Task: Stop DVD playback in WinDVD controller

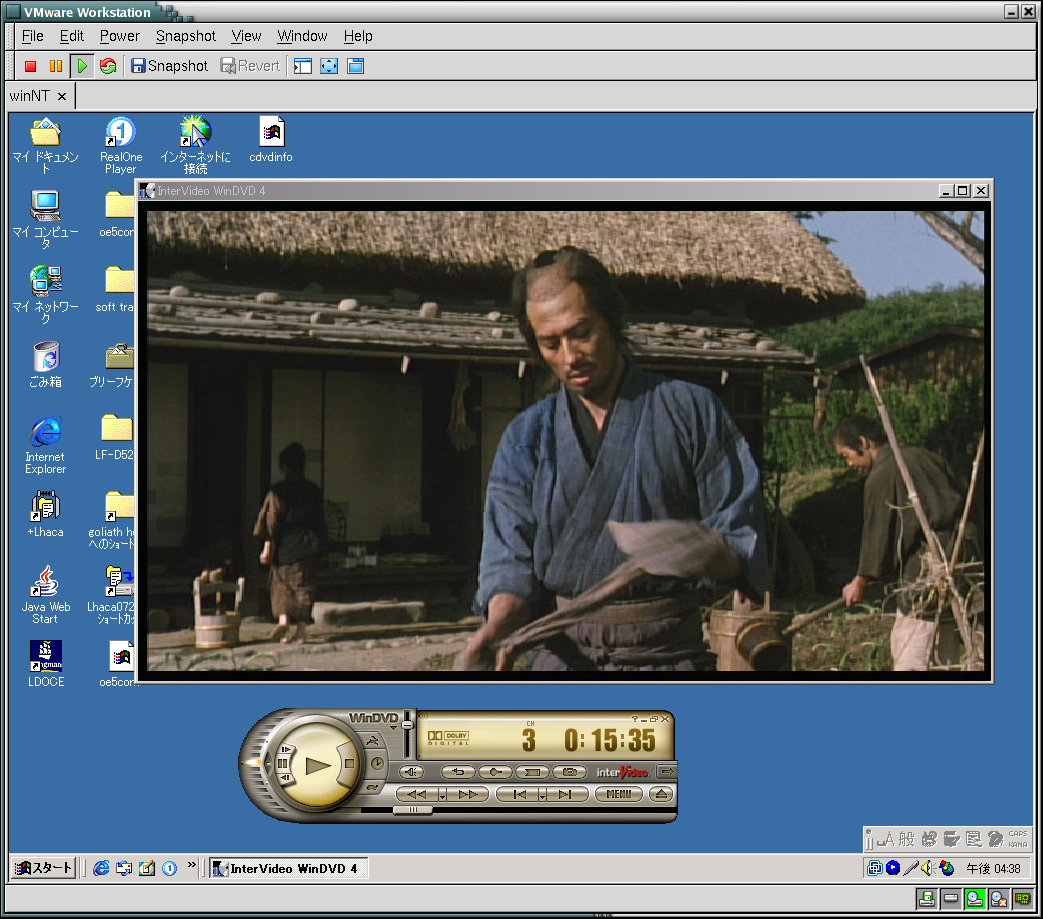Action: [x=349, y=763]
